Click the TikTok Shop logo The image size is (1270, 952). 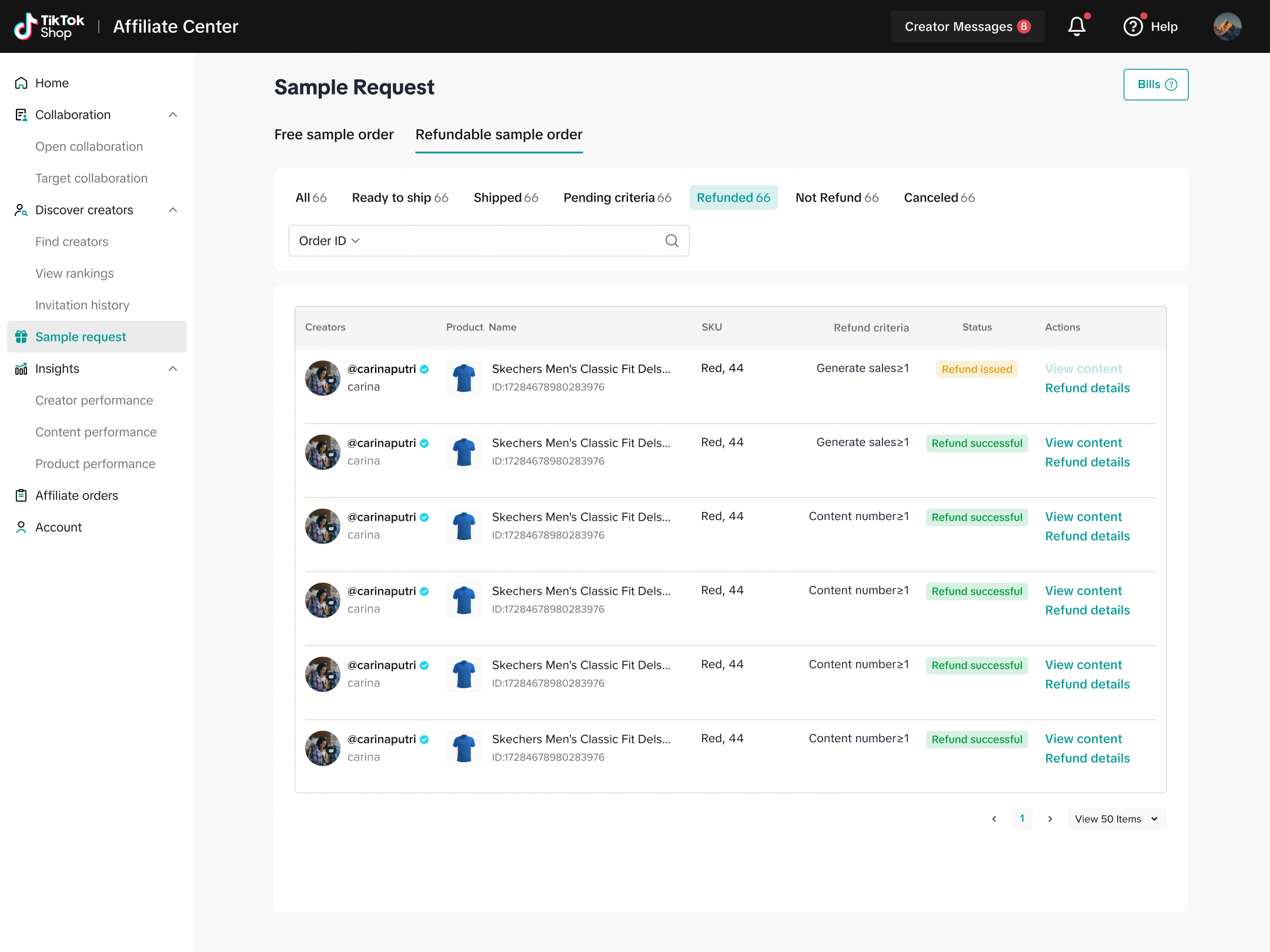[49, 26]
